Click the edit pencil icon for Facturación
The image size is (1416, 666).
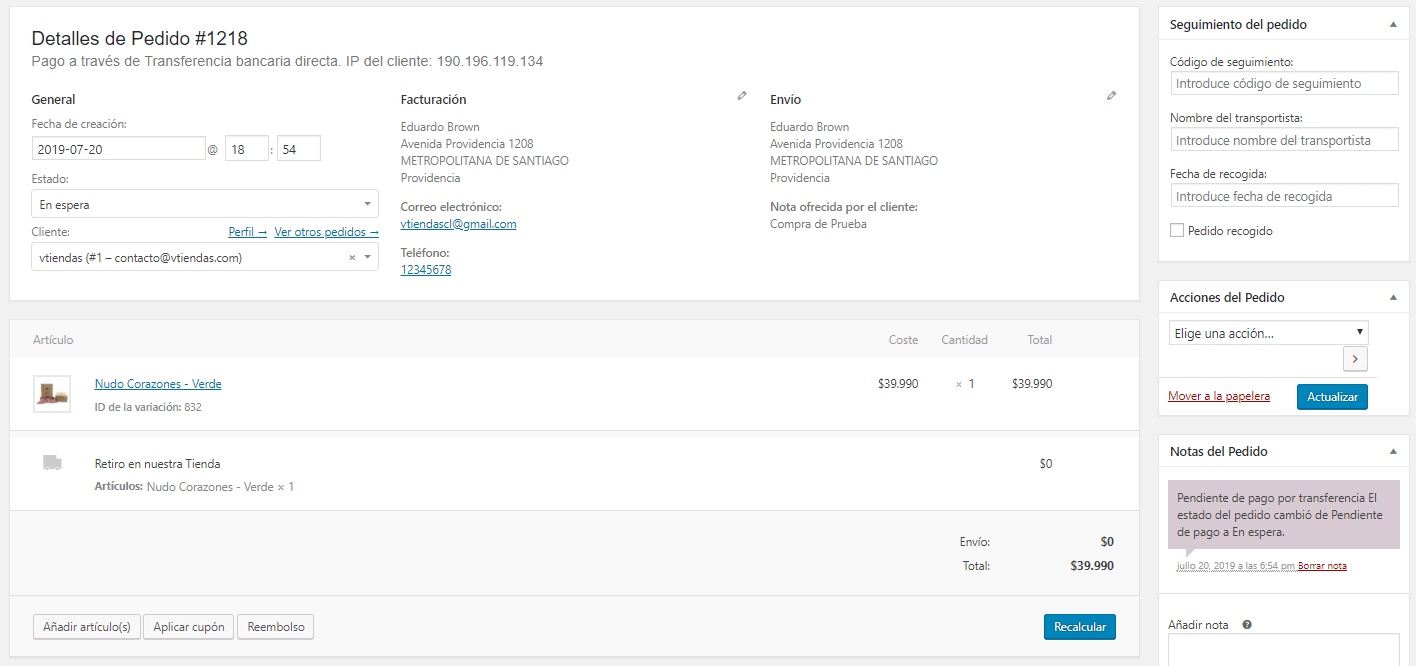pyautogui.click(x=742, y=96)
